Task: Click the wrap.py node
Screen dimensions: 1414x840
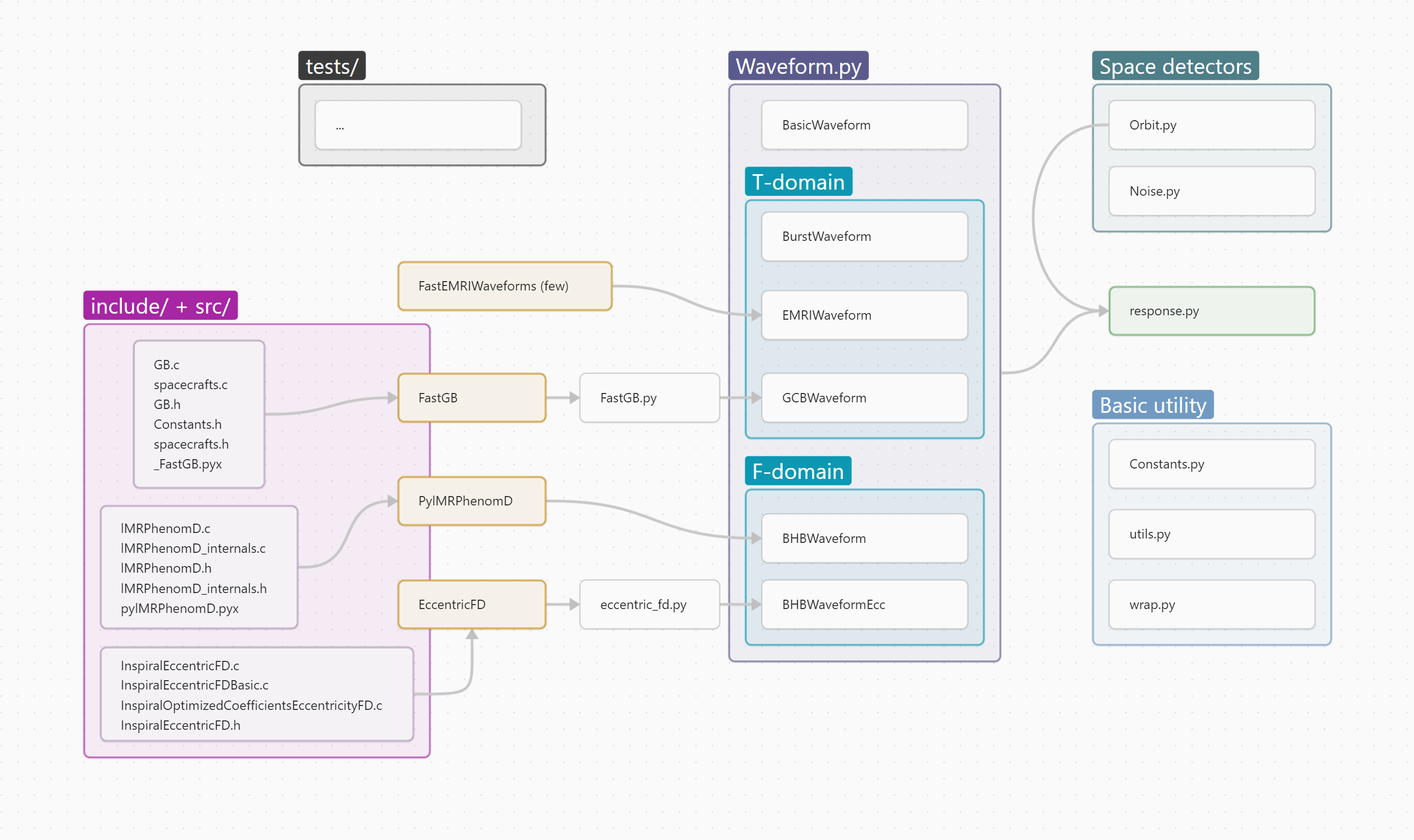Action: click(x=1211, y=604)
